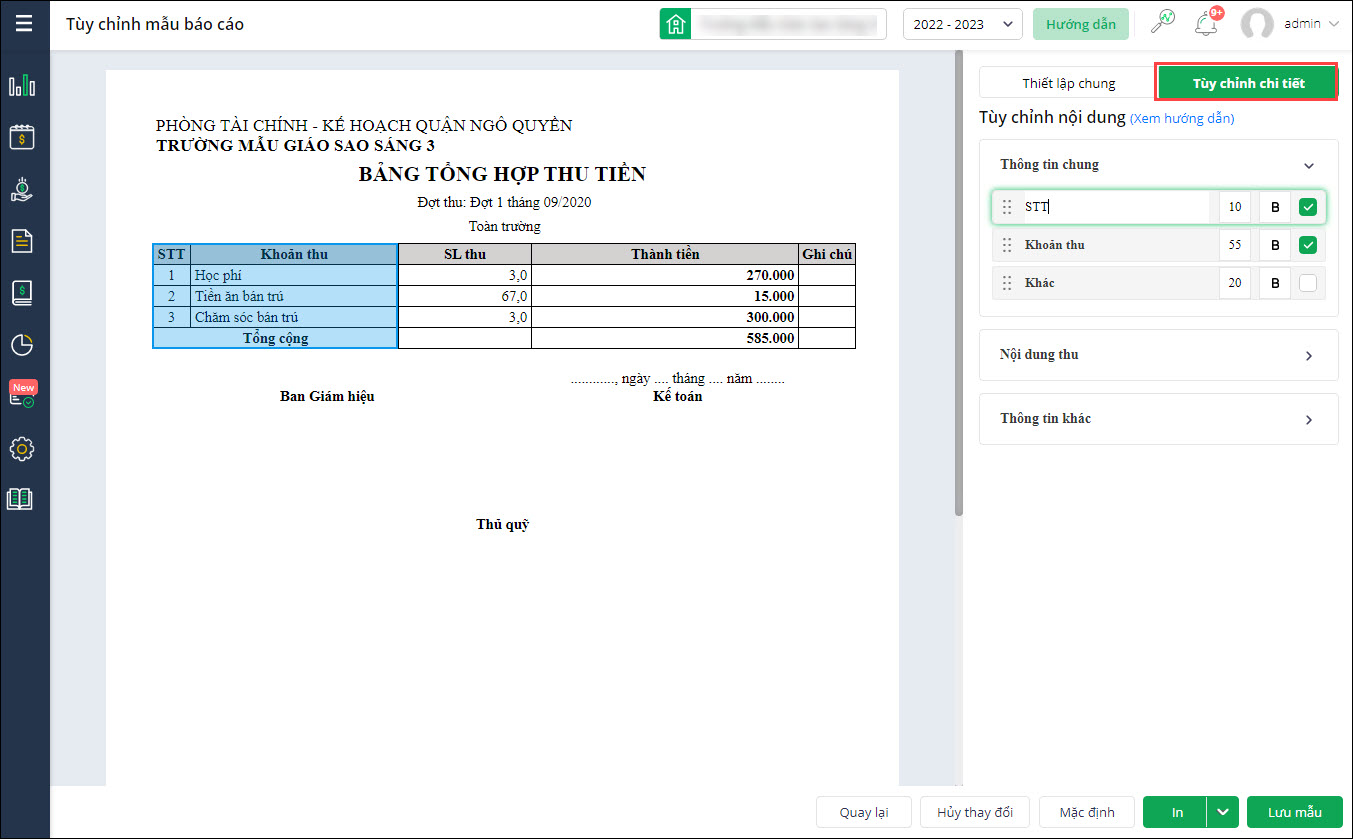1353x839 pixels.
Task: Click the Khác name field
Action: tap(1115, 283)
